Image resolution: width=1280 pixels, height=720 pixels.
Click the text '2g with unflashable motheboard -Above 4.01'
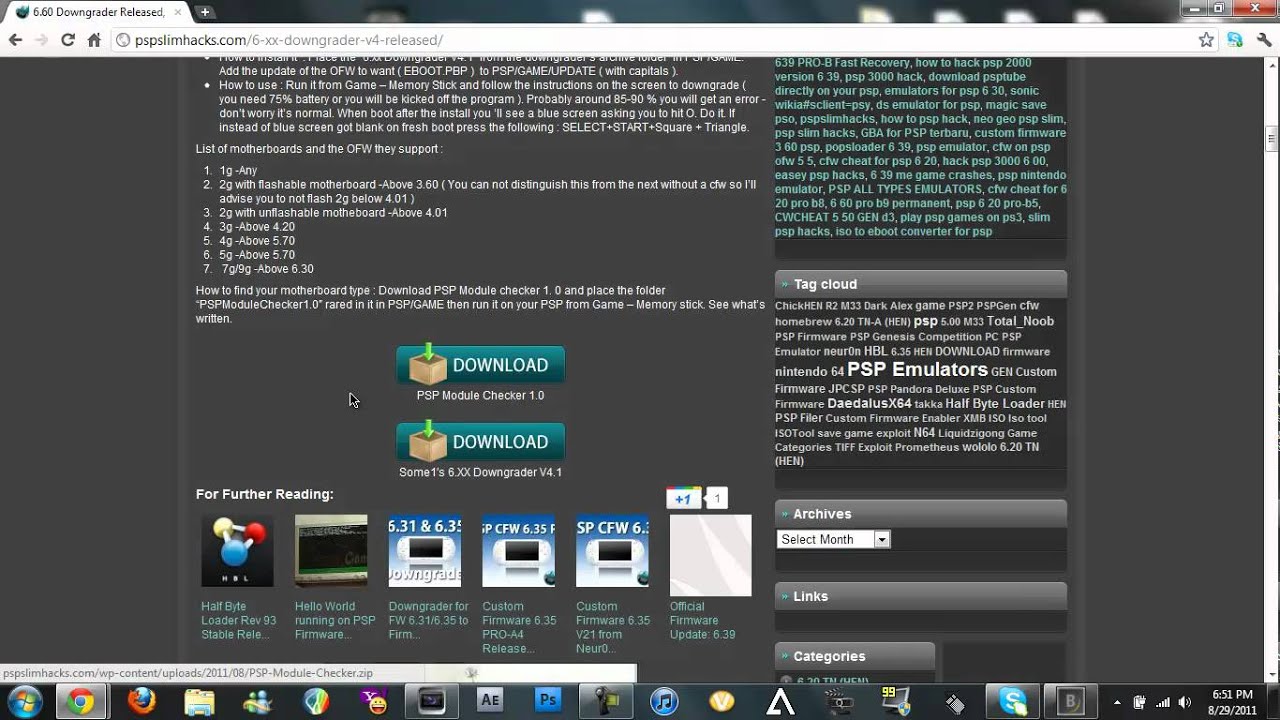pyautogui.click(x=334, y=213)
